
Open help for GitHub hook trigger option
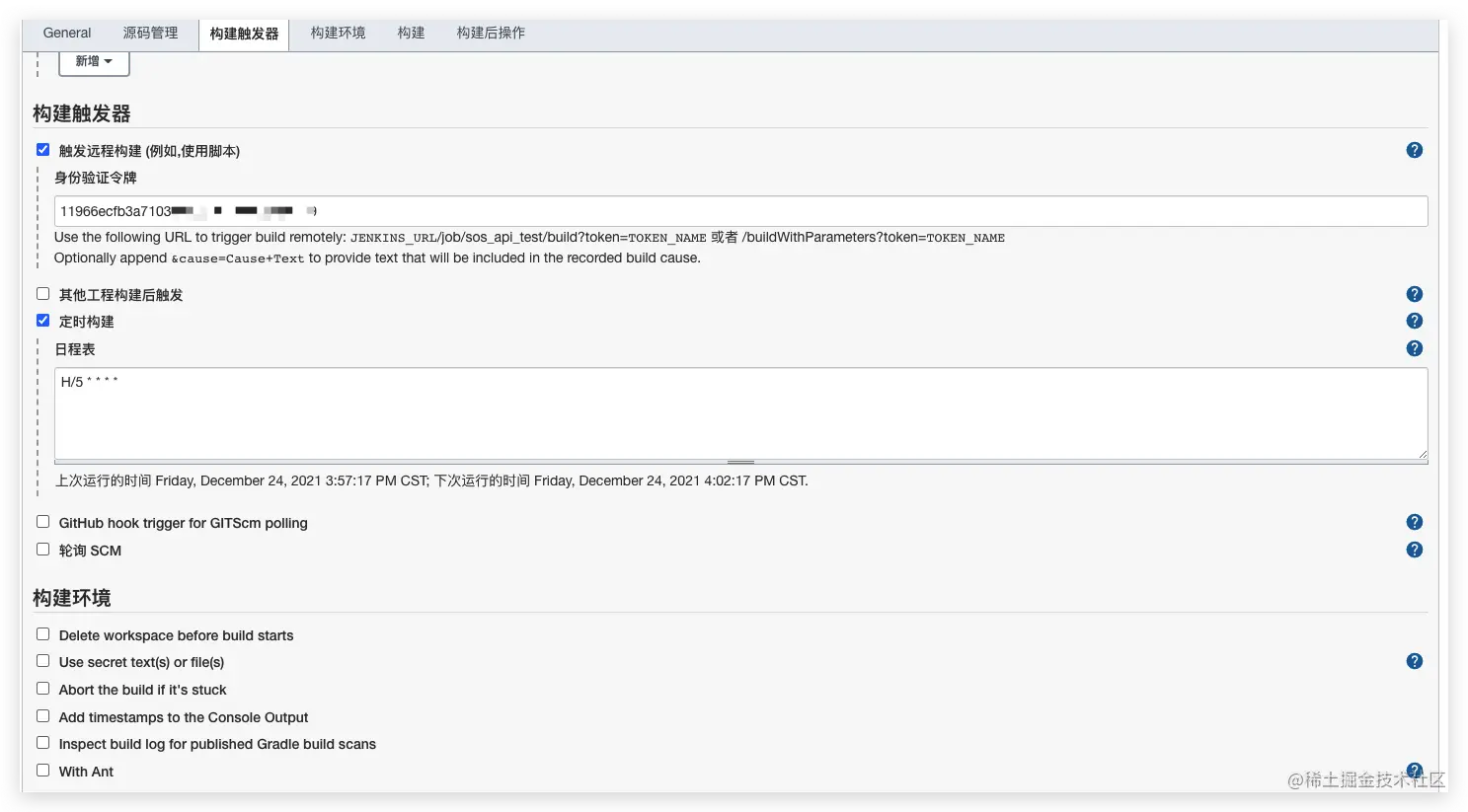(x=1414, y=522)
